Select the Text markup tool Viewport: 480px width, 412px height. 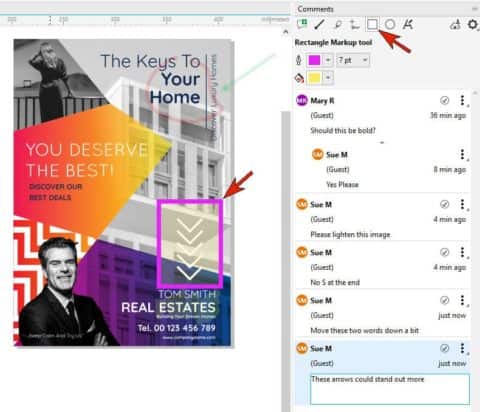408,24
